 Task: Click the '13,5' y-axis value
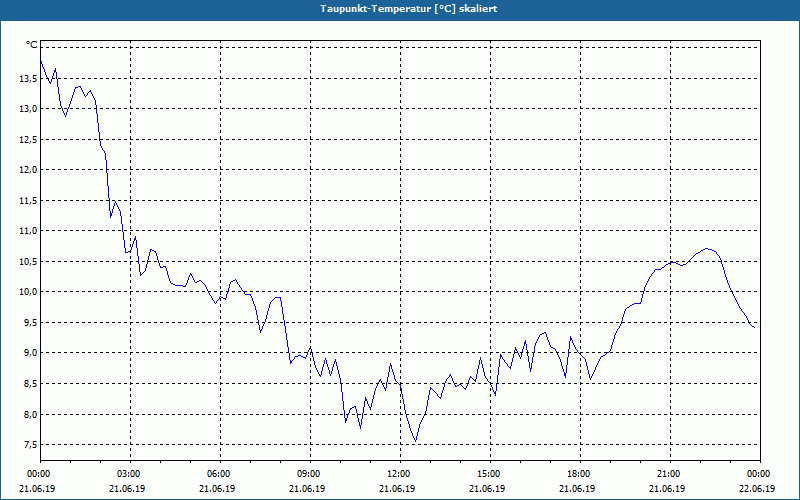[28, 78]
